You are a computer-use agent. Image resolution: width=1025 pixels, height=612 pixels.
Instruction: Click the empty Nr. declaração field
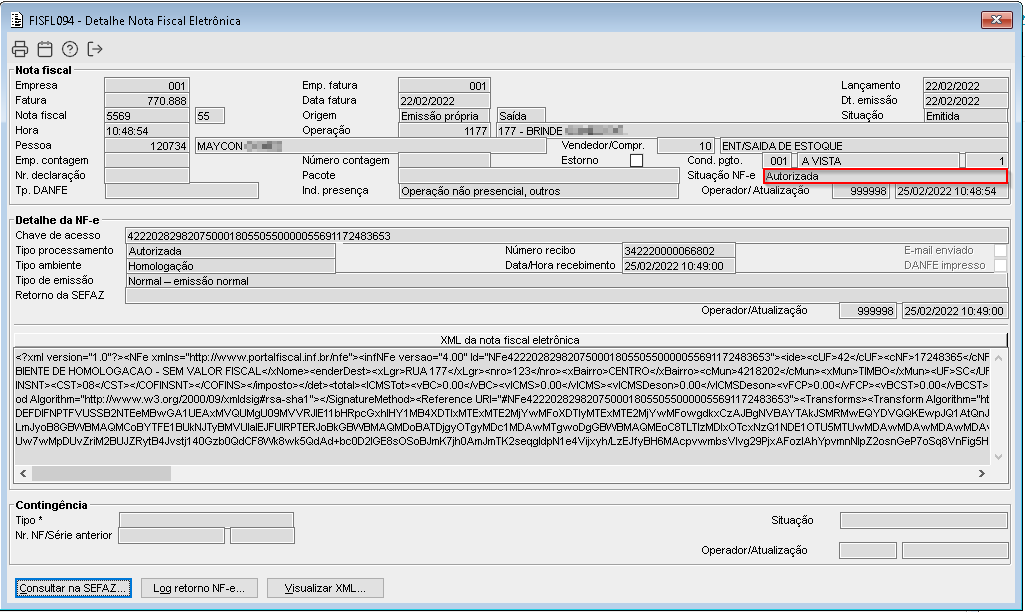(x=147, y=176)
